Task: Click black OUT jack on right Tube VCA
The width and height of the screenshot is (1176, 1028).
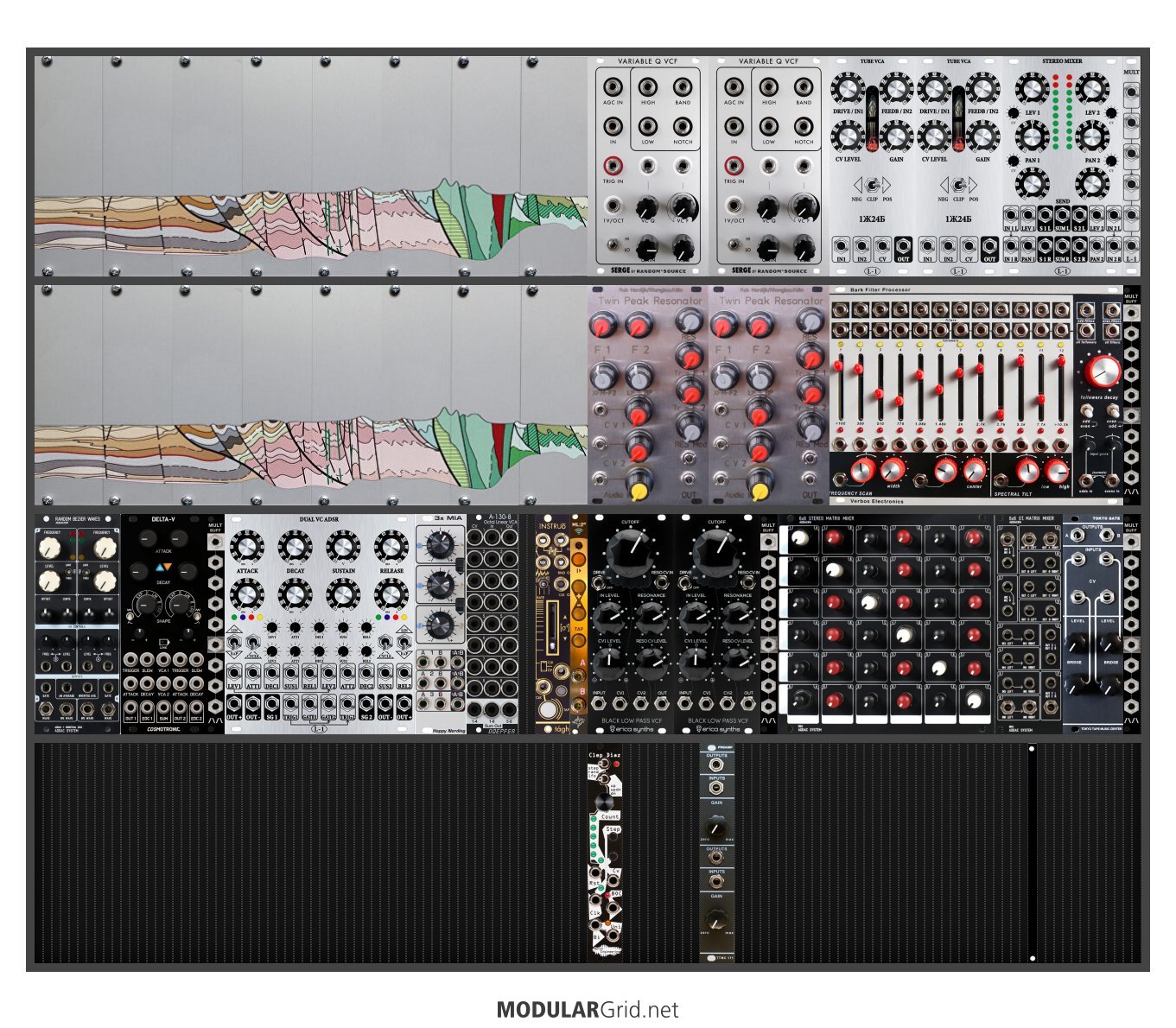Action: pos(989,247)
